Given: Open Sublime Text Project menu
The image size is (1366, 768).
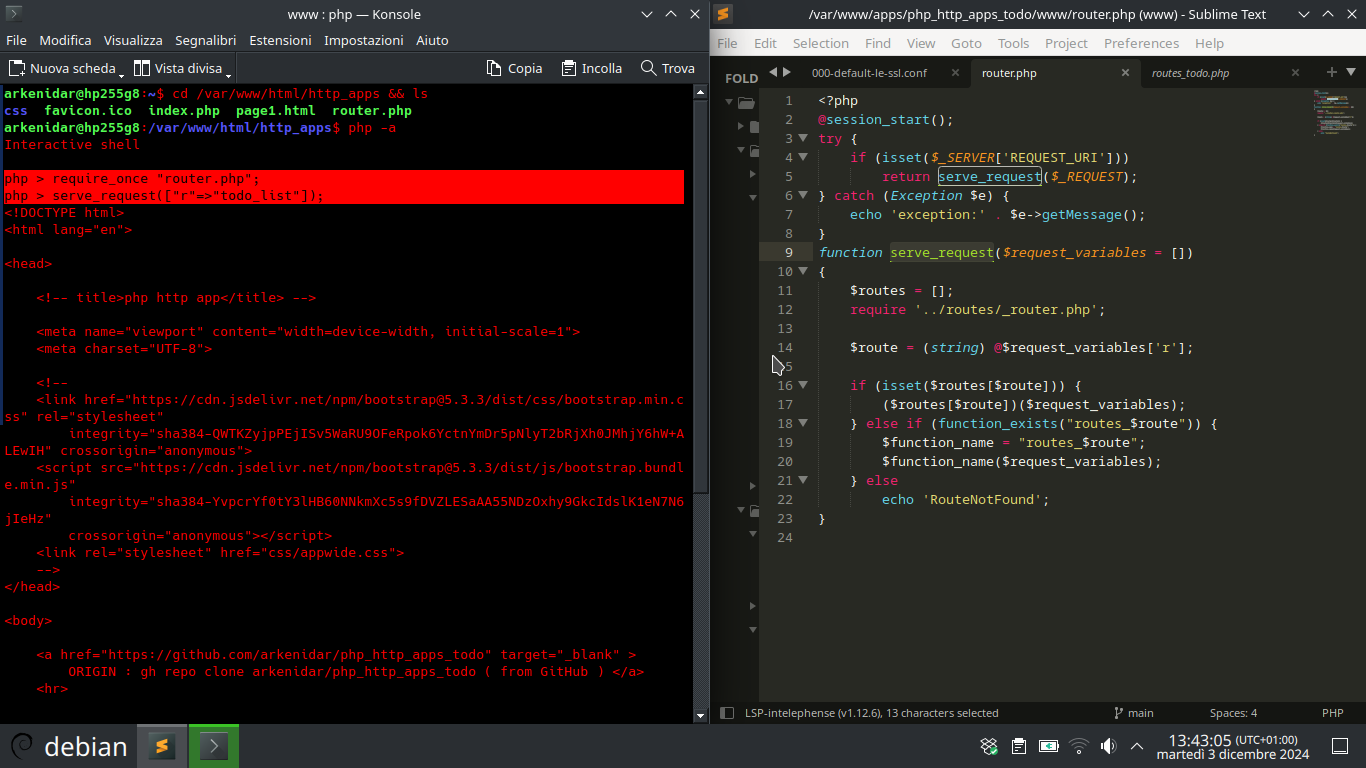Looking at the screenshot, I should click(1066, 43).
